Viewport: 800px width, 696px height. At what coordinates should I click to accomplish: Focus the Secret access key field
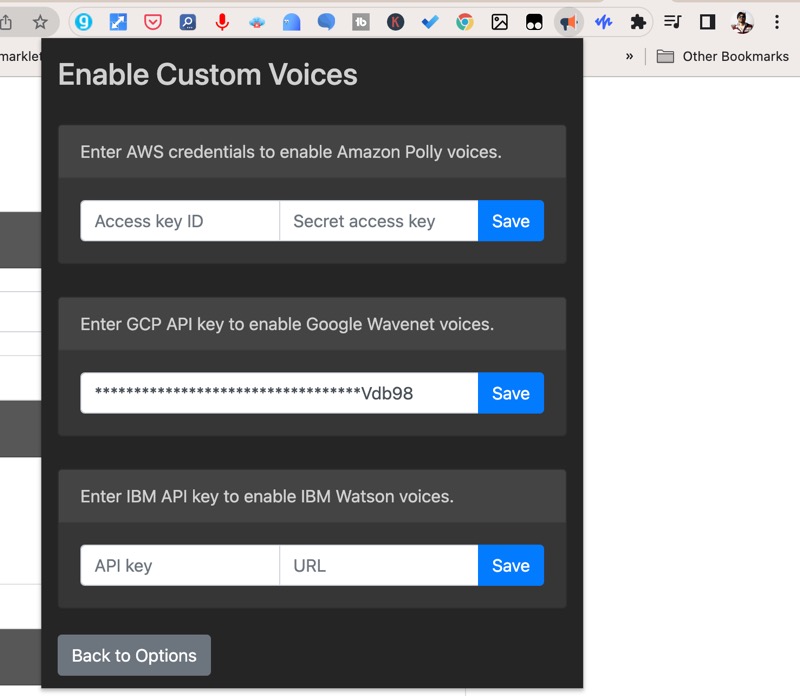(x=379, y=220)
